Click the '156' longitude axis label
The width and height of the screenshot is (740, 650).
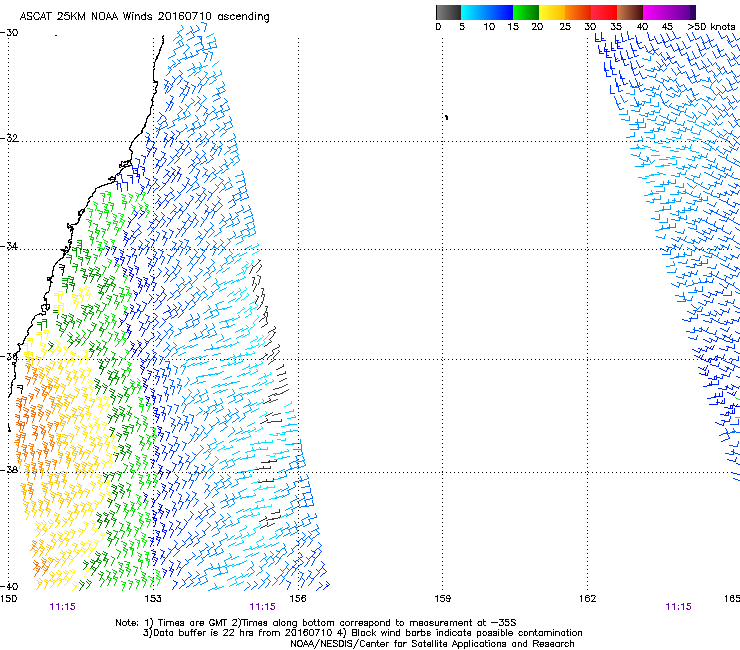(x=298, y=599)
